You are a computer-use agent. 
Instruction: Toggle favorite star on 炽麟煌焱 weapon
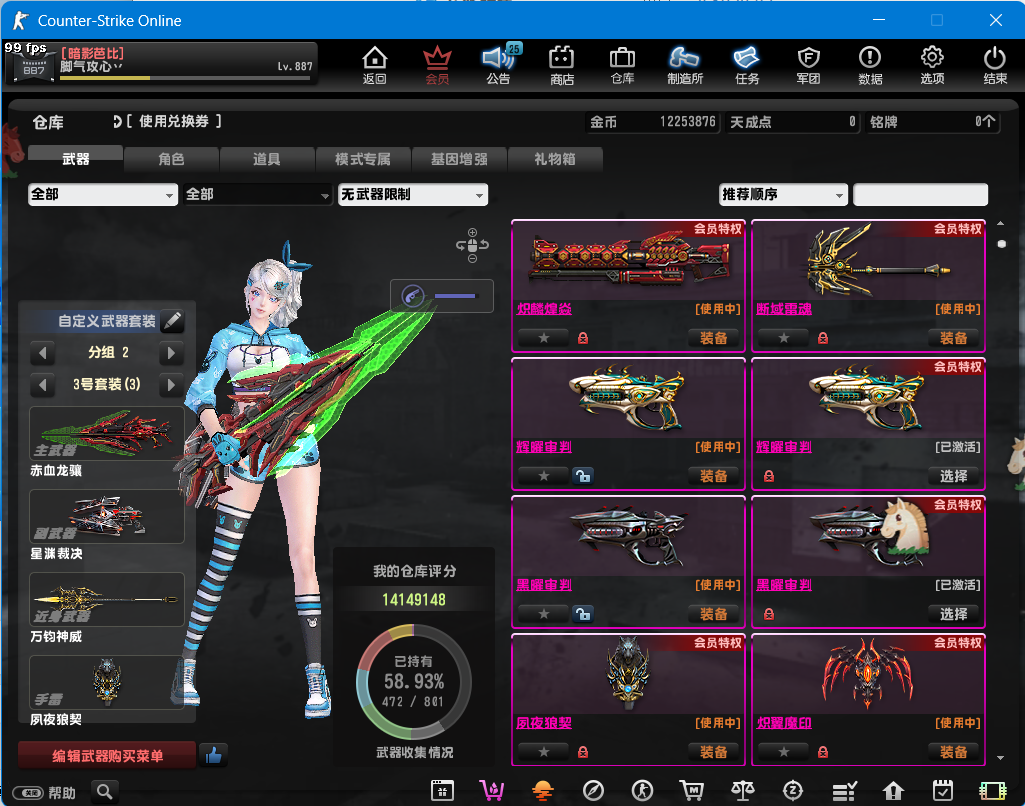tap(544, 338)
